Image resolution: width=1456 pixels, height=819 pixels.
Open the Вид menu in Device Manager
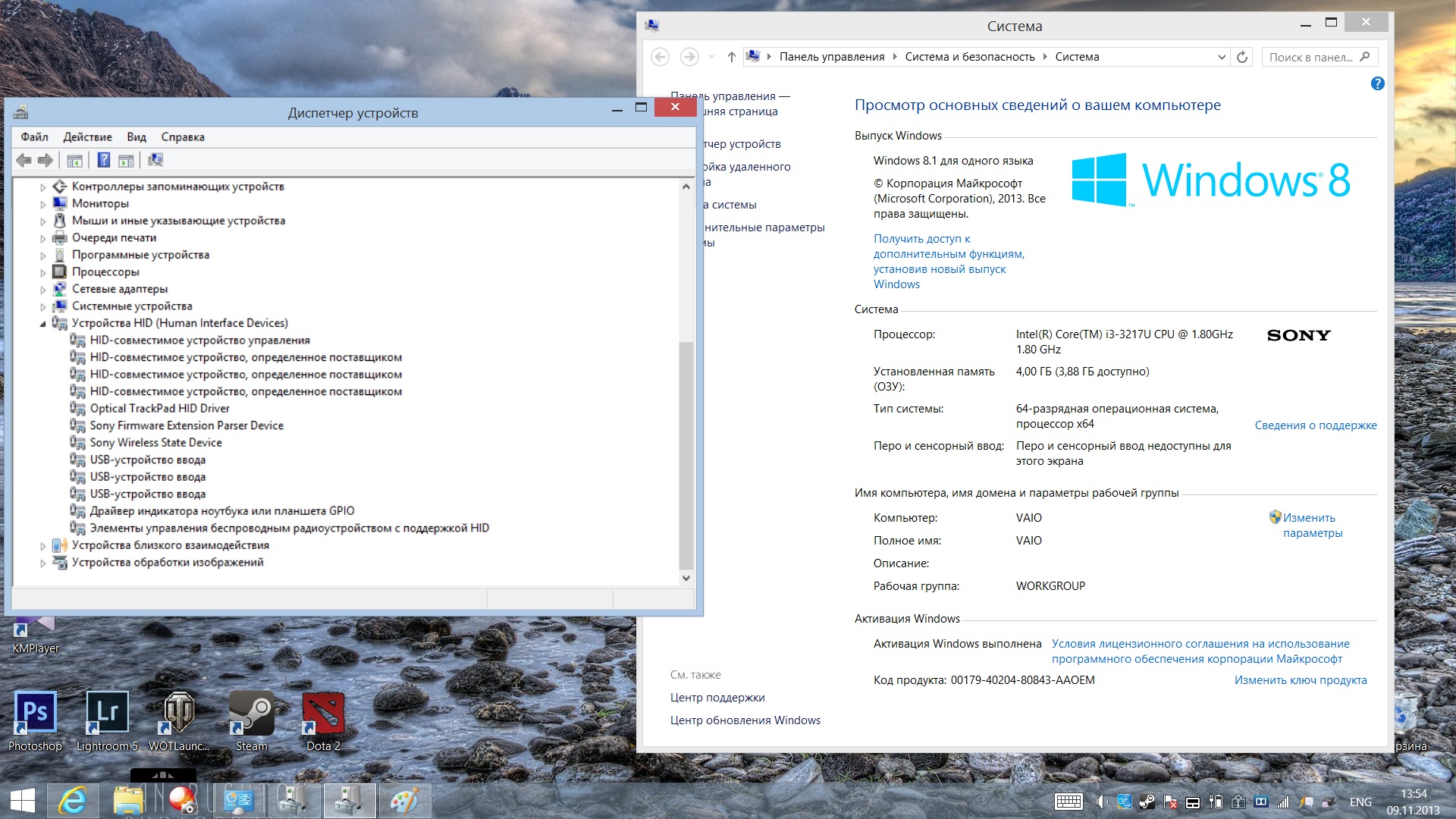[136, 137]
